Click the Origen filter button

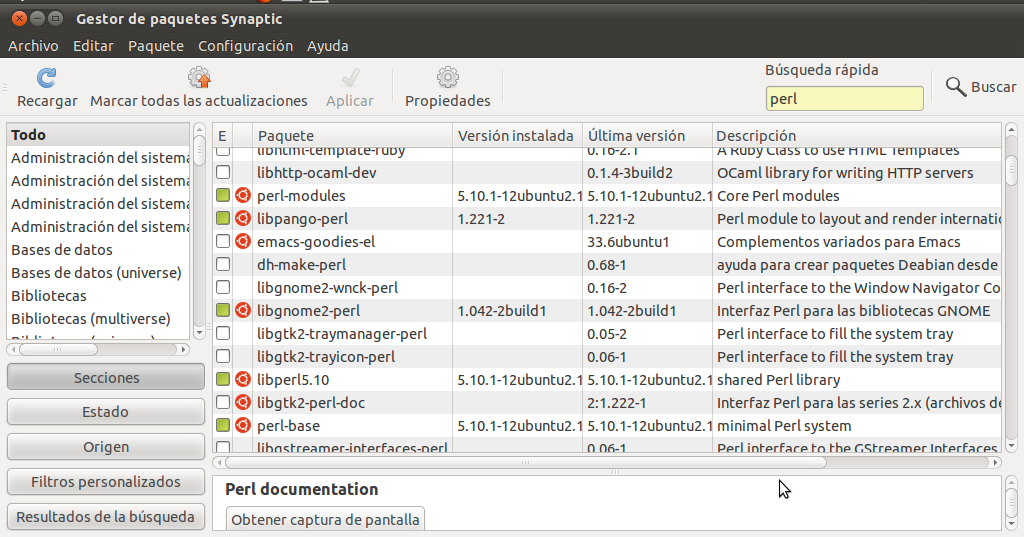[106, 447]
